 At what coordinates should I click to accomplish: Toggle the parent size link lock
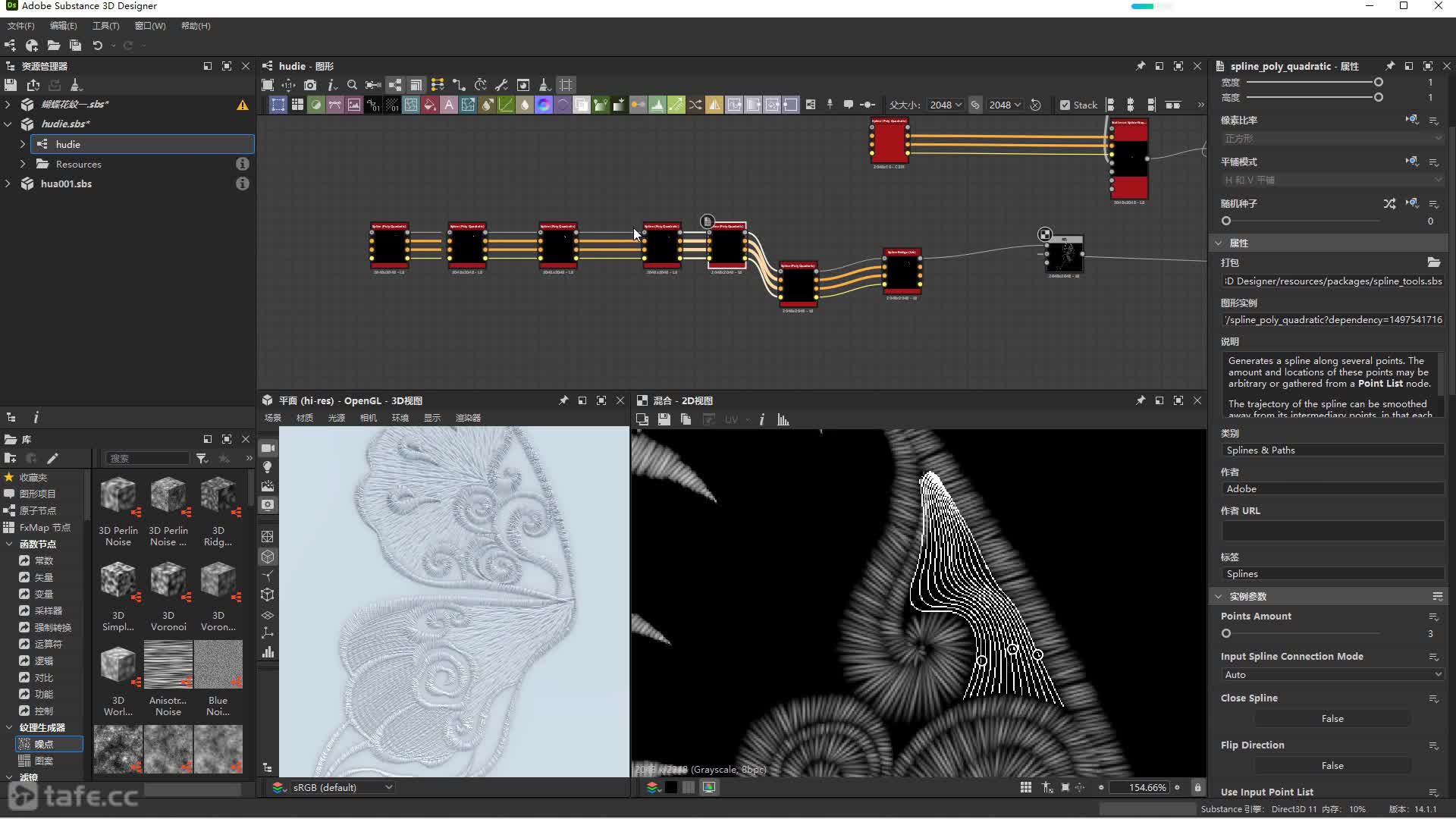pyautogui.click(x=975, y=105)
